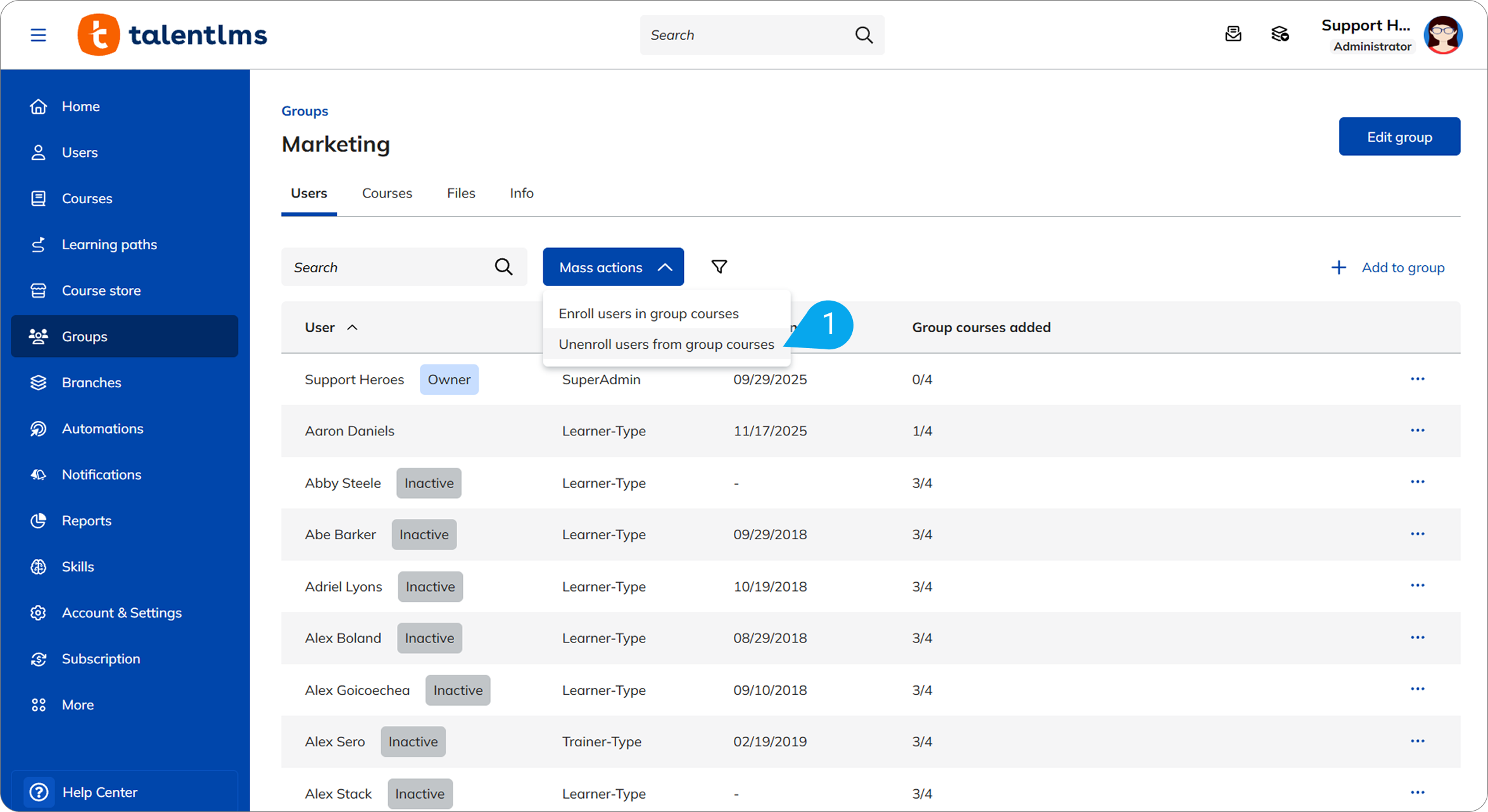Open the Help Center
1488x812 pixels.
[x=99, y=792]
